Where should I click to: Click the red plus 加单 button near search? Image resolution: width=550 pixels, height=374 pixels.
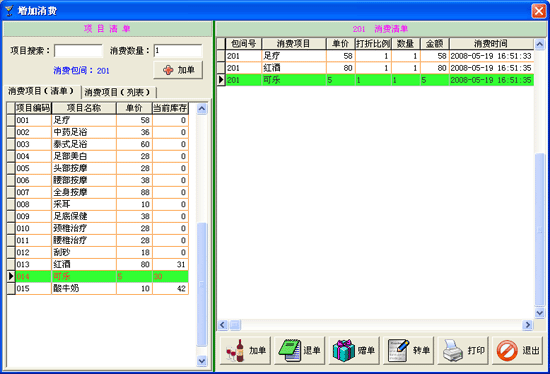tap(178, 70)
